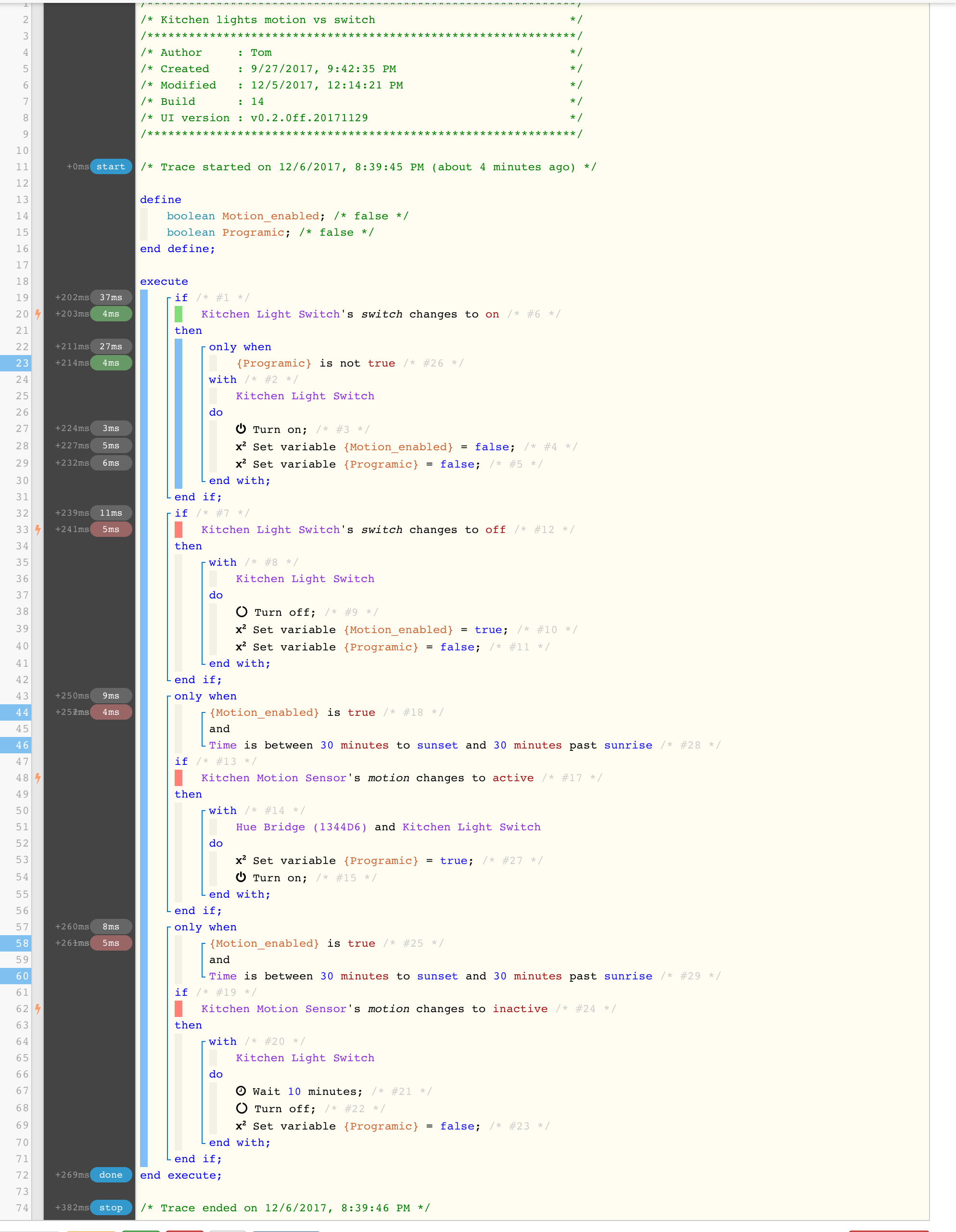The height and width of the screenshot is (1232, 956).
Task: Click the red indicator for motion changes to active
Action: click(178, 778)
